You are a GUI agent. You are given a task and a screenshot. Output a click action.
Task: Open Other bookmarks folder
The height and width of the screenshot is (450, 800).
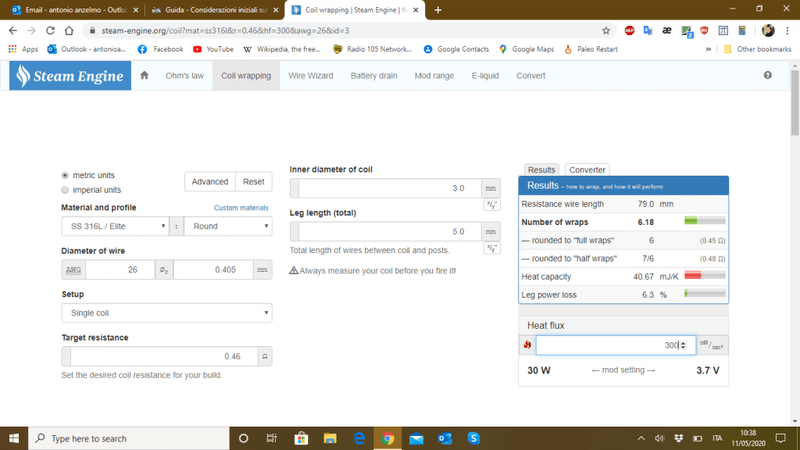(x=757, y=49)
